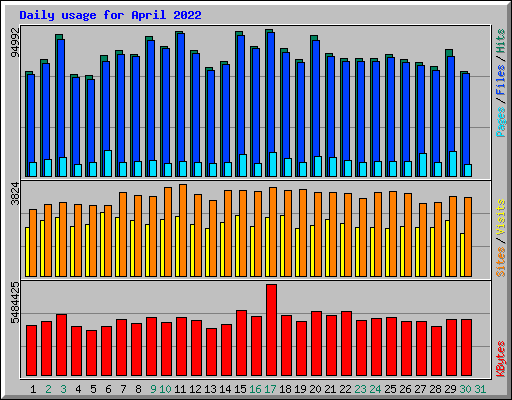Click day 4 on the x-axis
Screen dimensions: 512x400
[x=78, y=389]
